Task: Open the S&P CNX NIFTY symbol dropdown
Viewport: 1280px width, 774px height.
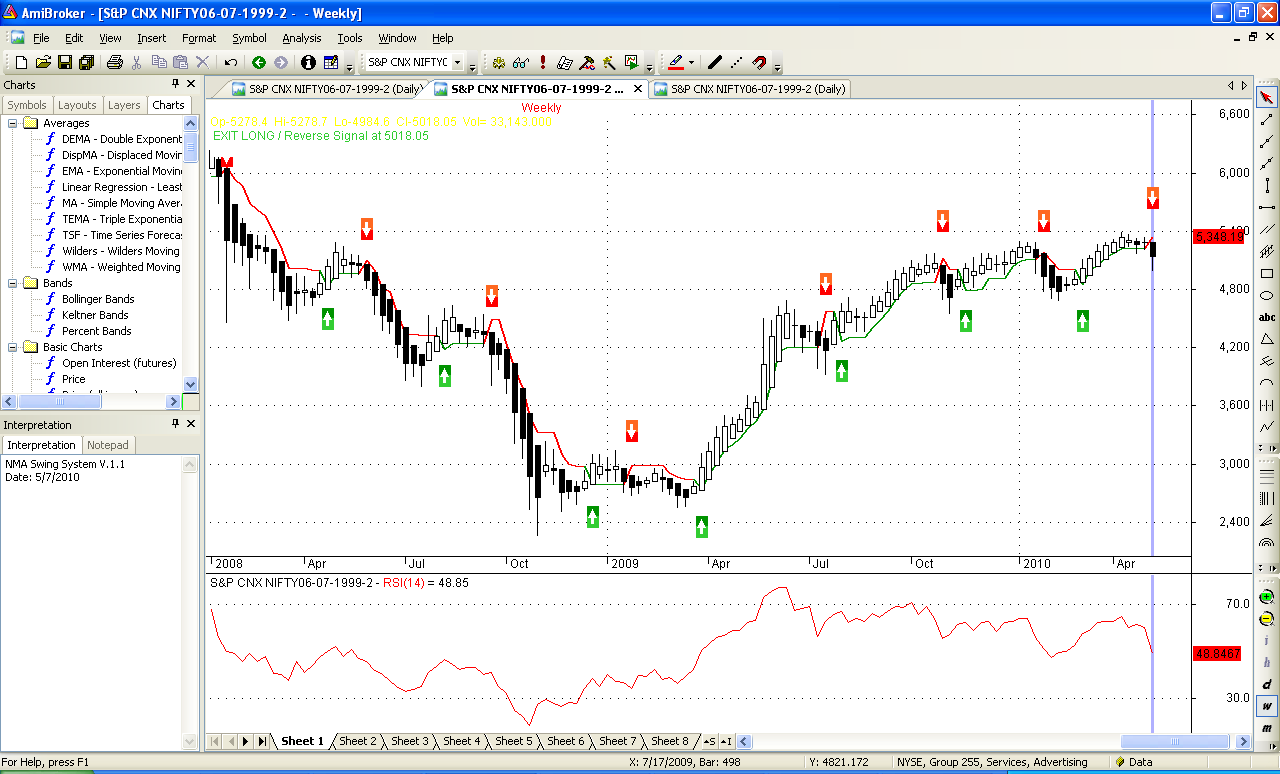Action: pos(457,62)
